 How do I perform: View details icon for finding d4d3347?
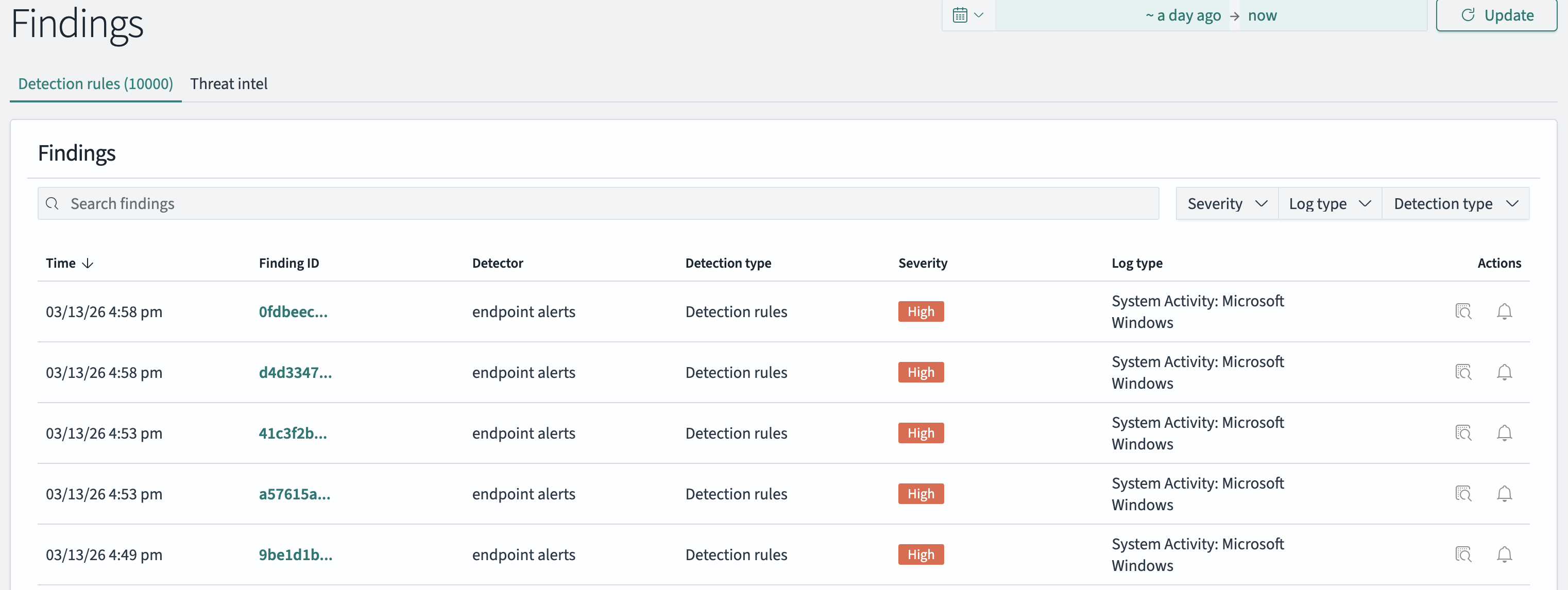click(1463, 372)
